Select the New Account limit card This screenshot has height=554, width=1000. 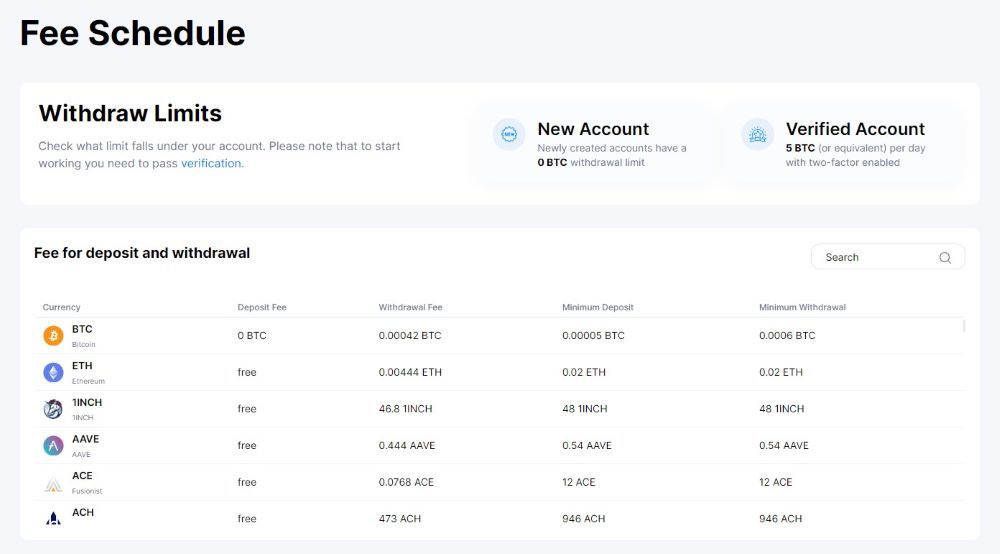(594, 144)
